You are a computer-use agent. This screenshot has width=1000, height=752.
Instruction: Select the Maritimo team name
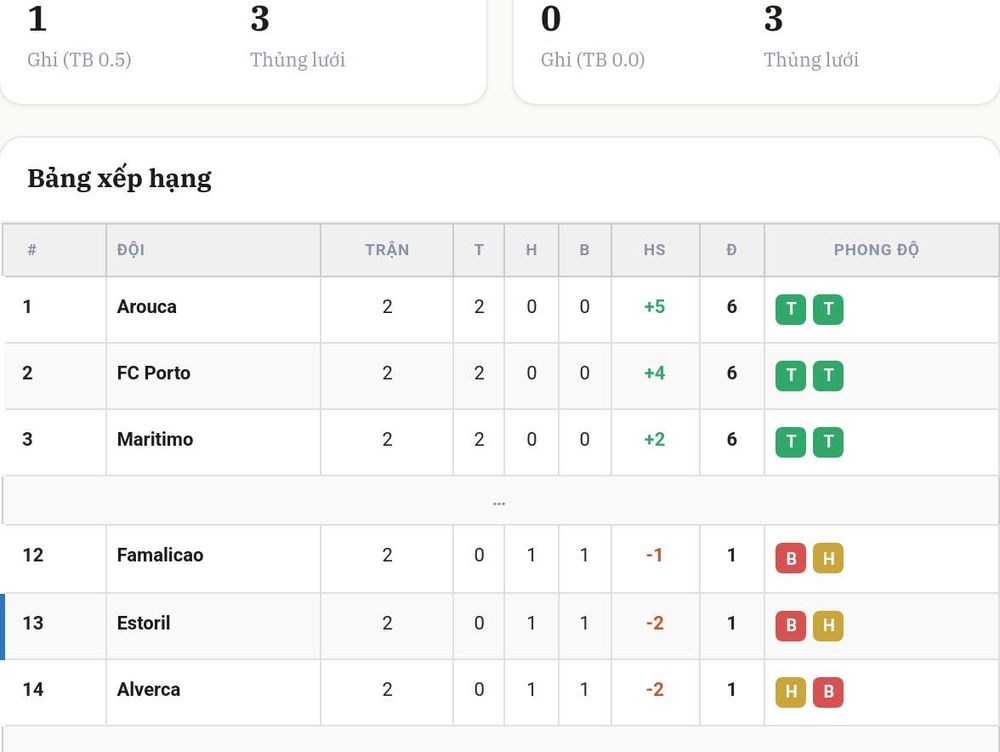pos(155,439)
